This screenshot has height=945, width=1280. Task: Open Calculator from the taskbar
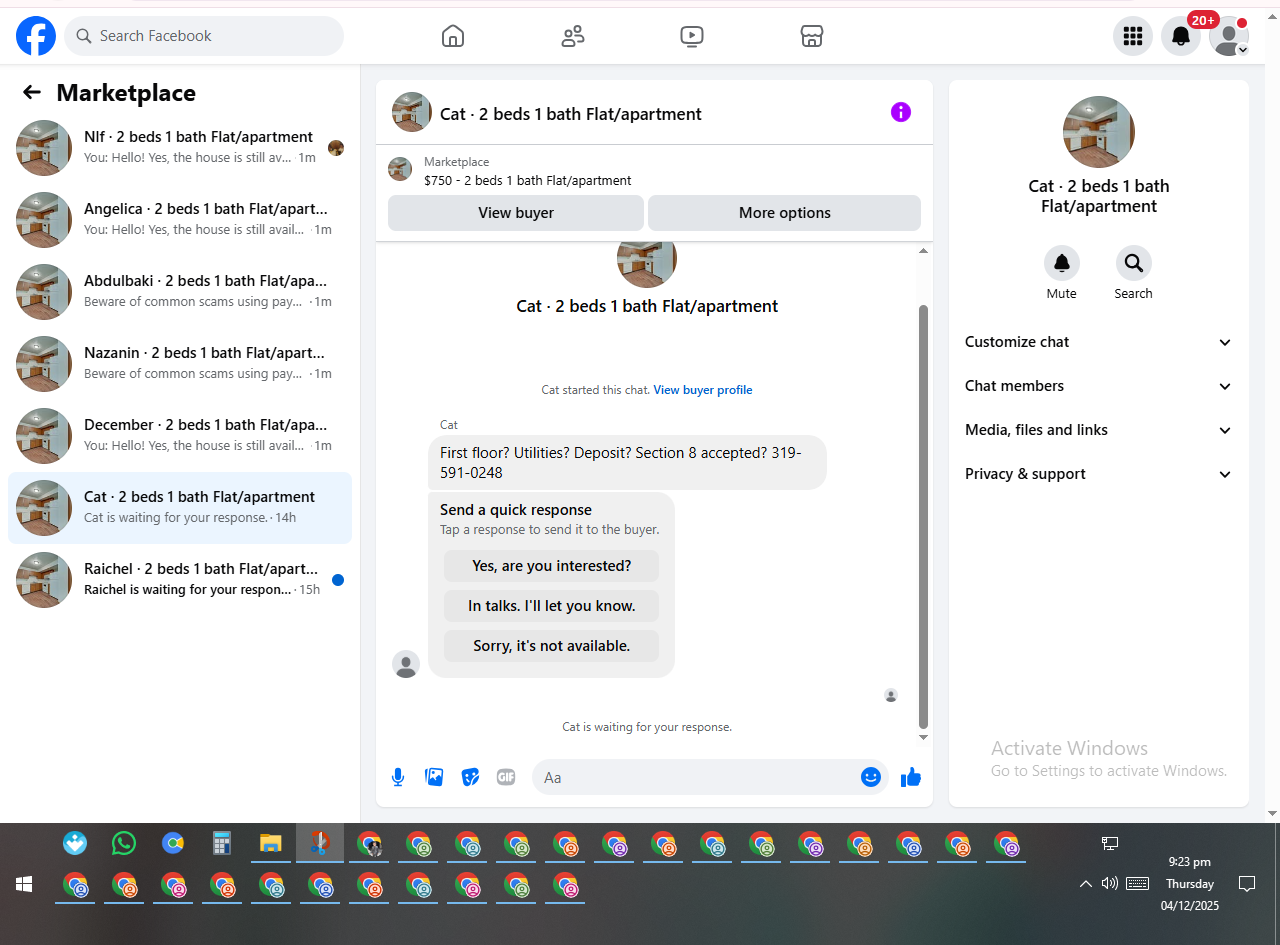point(222,843)
